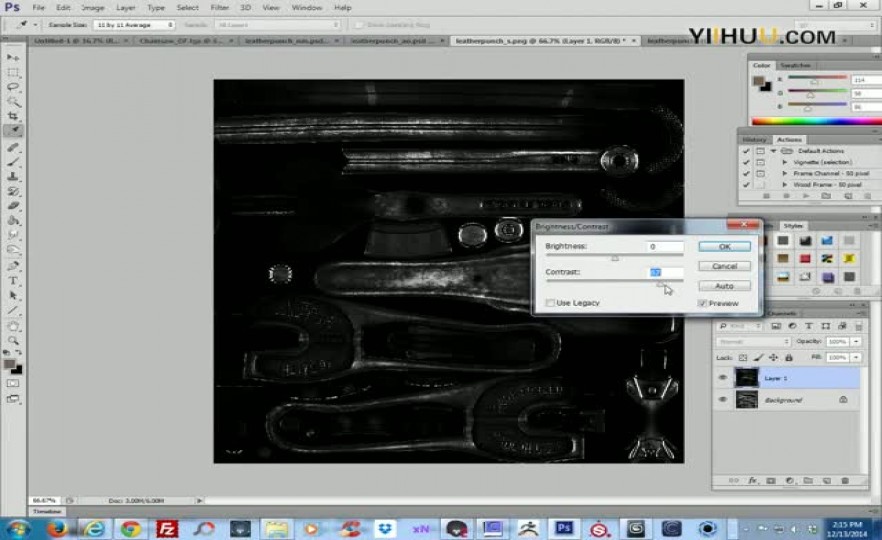Select the Brush tool

[13, 162]
